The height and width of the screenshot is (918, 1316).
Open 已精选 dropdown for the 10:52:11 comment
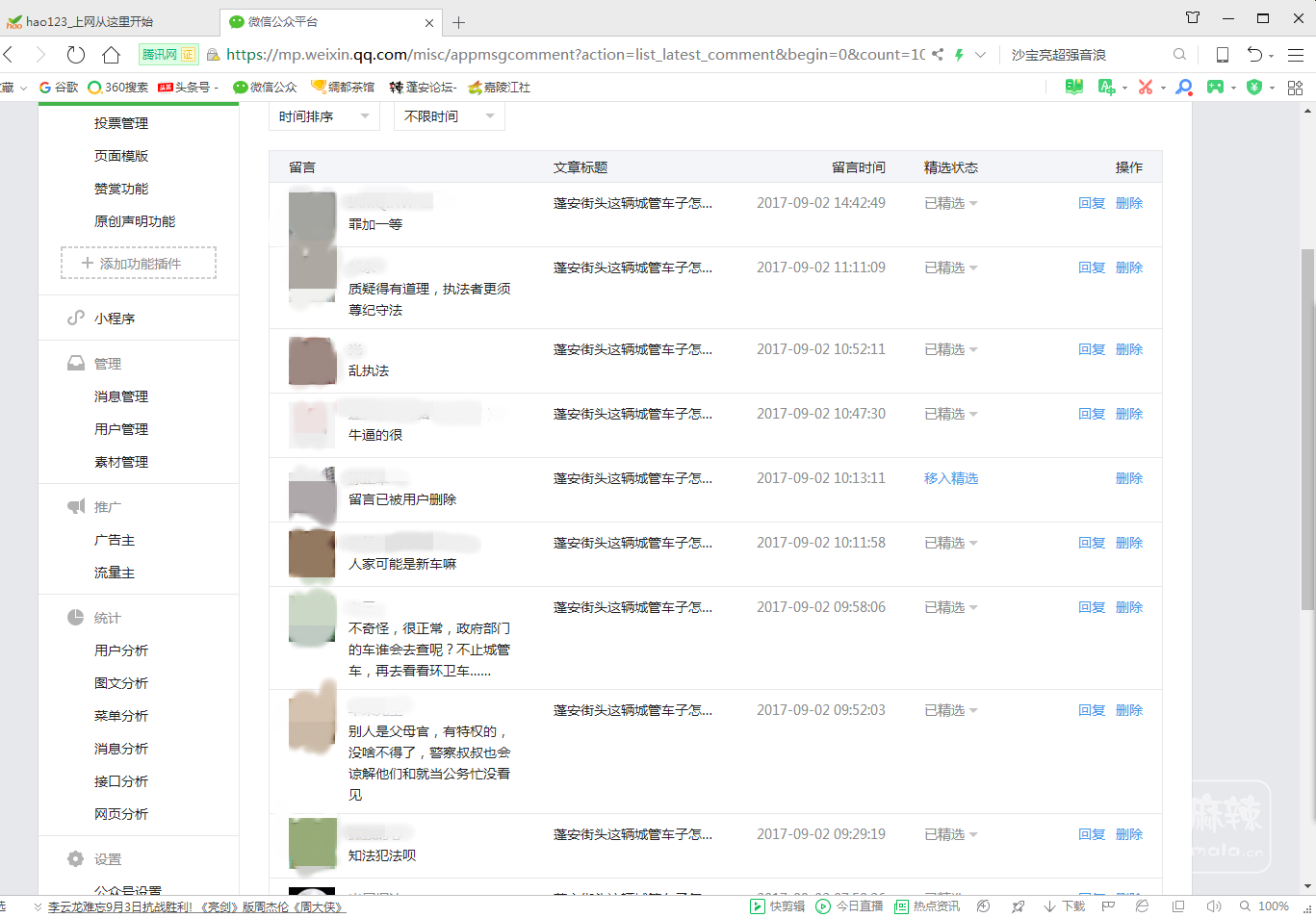(951, 349)
